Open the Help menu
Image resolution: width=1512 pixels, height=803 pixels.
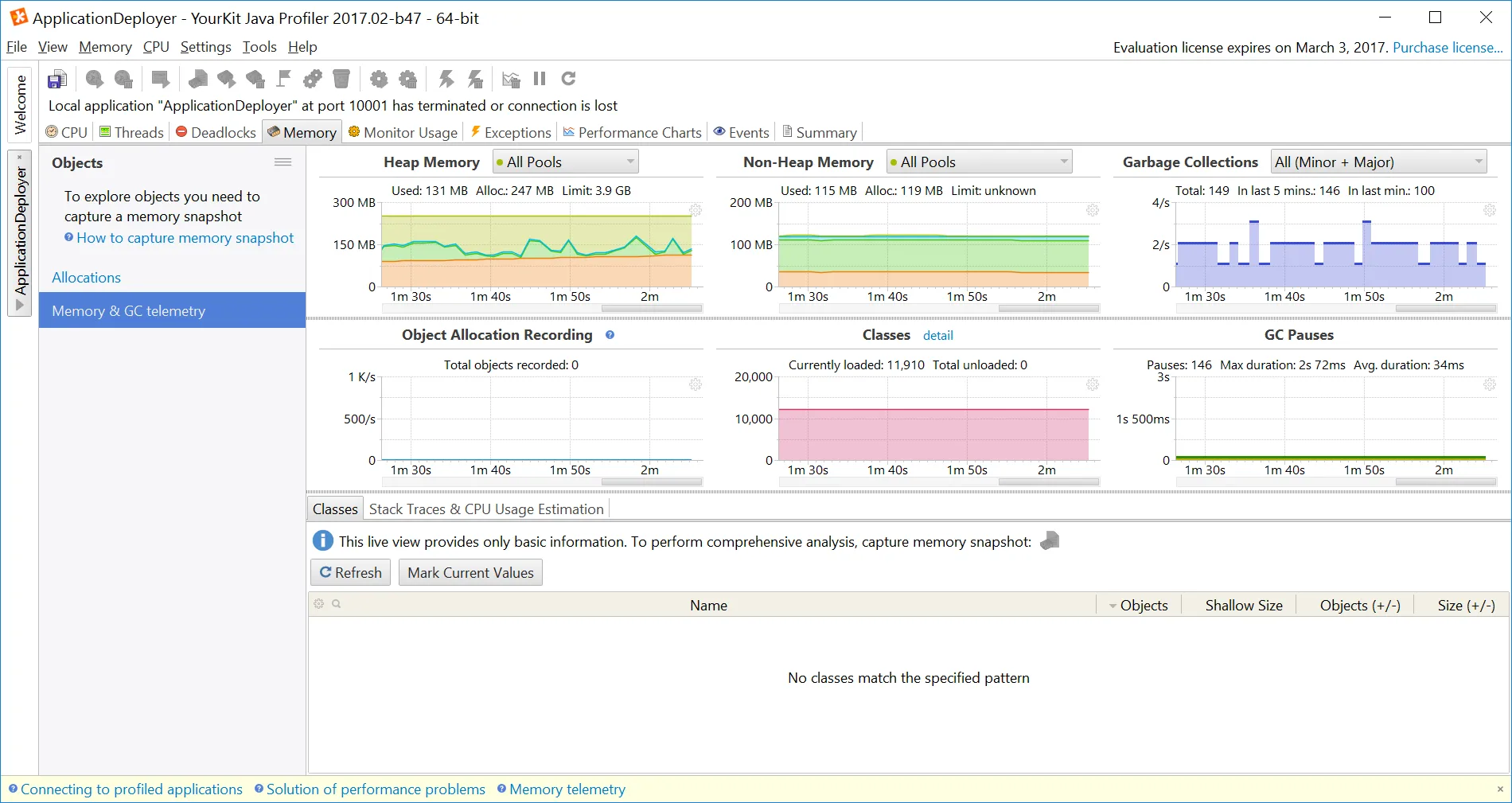point(302,47)
